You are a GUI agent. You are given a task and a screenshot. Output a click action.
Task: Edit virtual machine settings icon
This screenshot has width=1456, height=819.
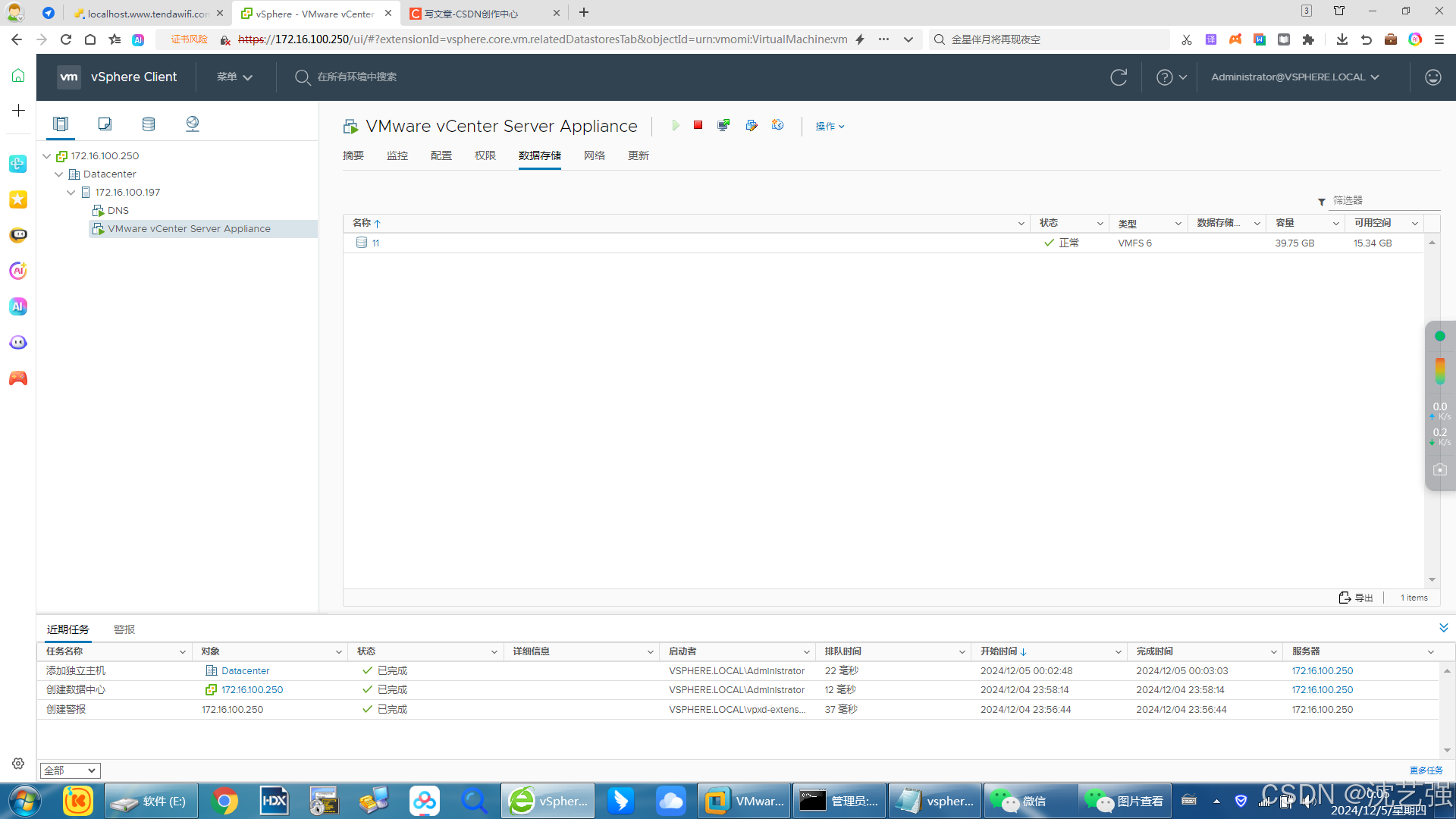[751, 125]
